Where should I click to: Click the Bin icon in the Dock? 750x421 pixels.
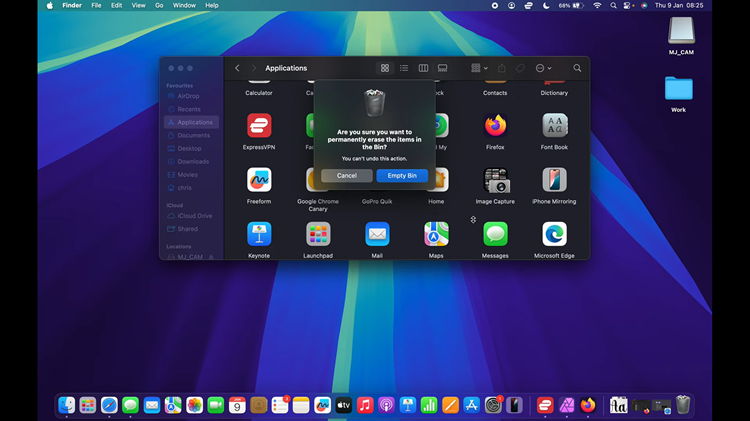tap(683, 405)
